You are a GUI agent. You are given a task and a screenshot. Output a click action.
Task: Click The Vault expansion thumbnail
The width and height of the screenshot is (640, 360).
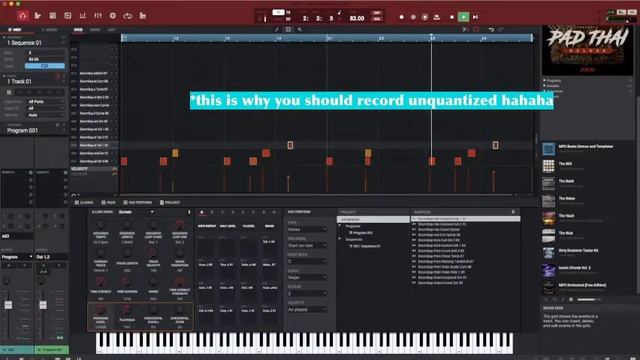(548, 218)
